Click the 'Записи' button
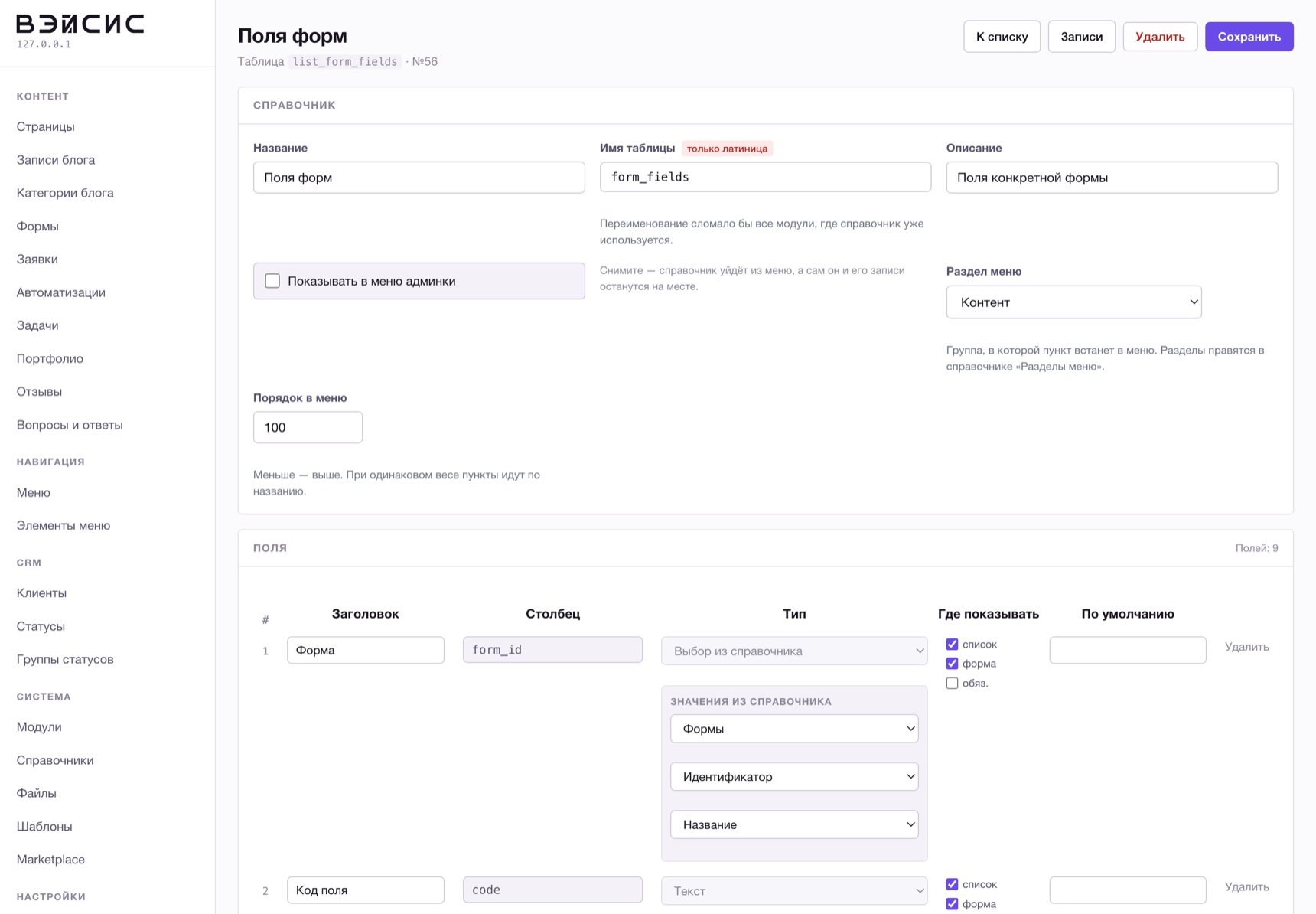The height and width of the screenshot is (914, 1316). coord(1081,37)
